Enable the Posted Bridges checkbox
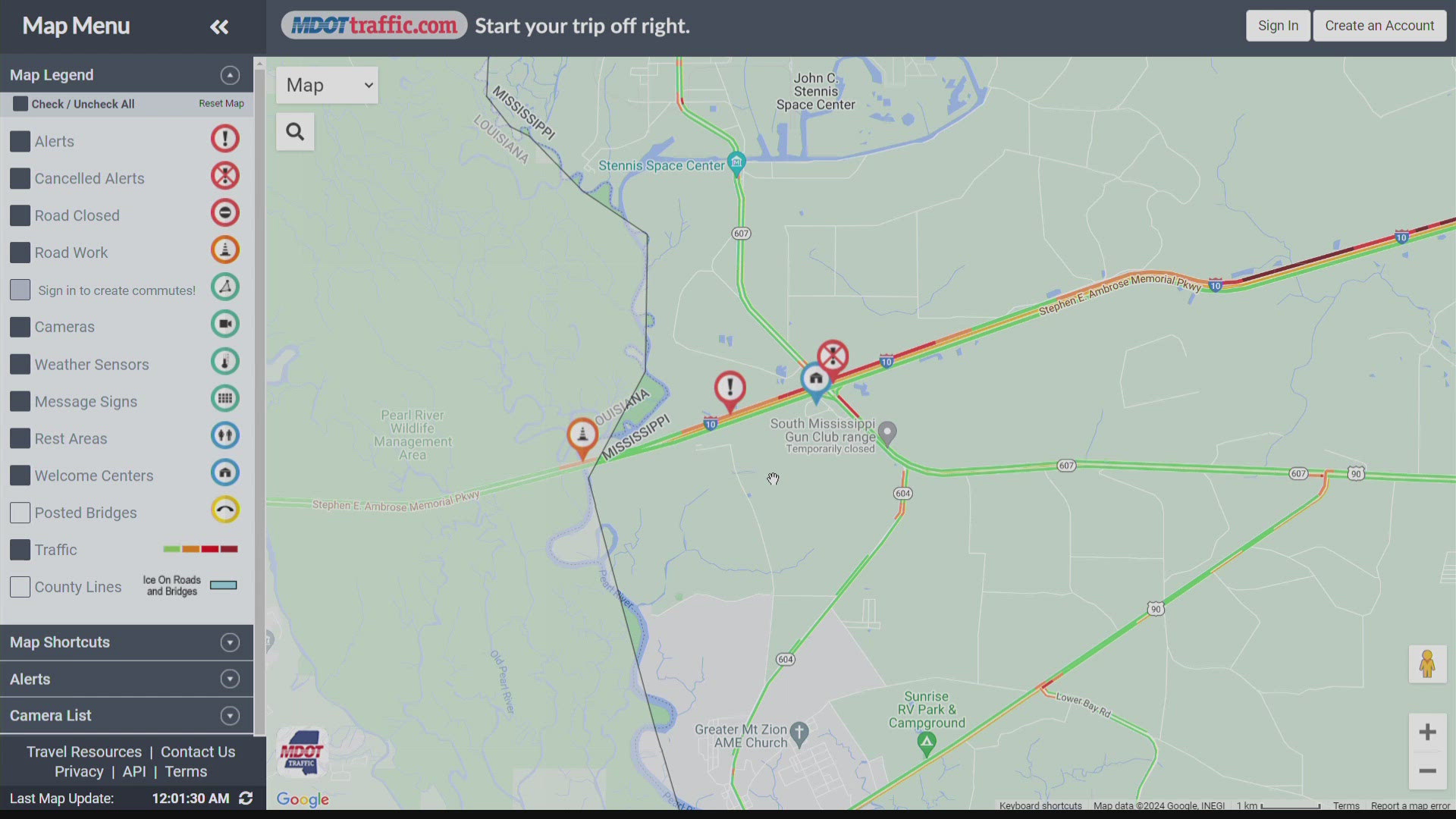This screenshot has width=1456, height=819. [19, 512]
